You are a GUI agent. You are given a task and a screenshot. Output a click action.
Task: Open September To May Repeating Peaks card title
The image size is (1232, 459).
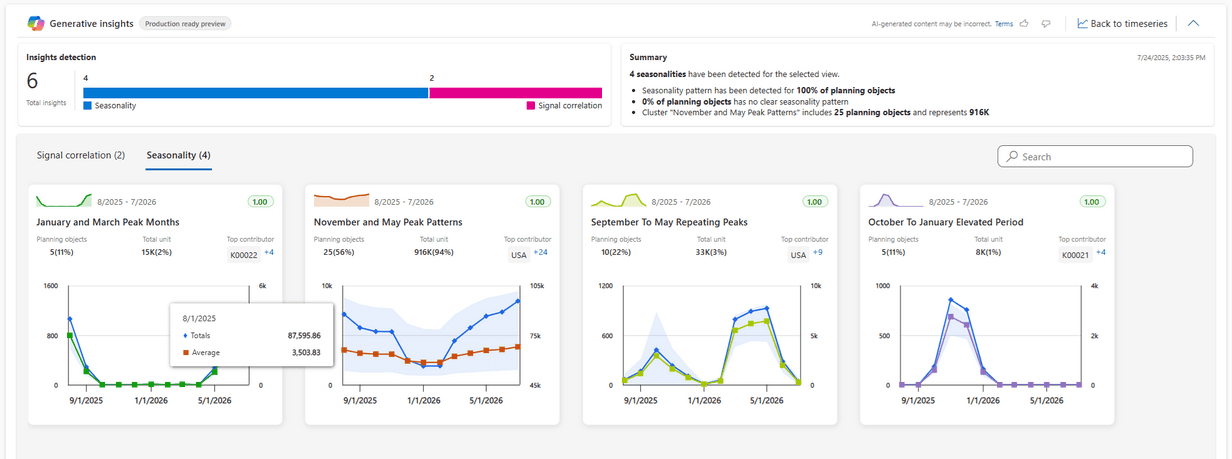pyautogui.click(x=669, y=222)
